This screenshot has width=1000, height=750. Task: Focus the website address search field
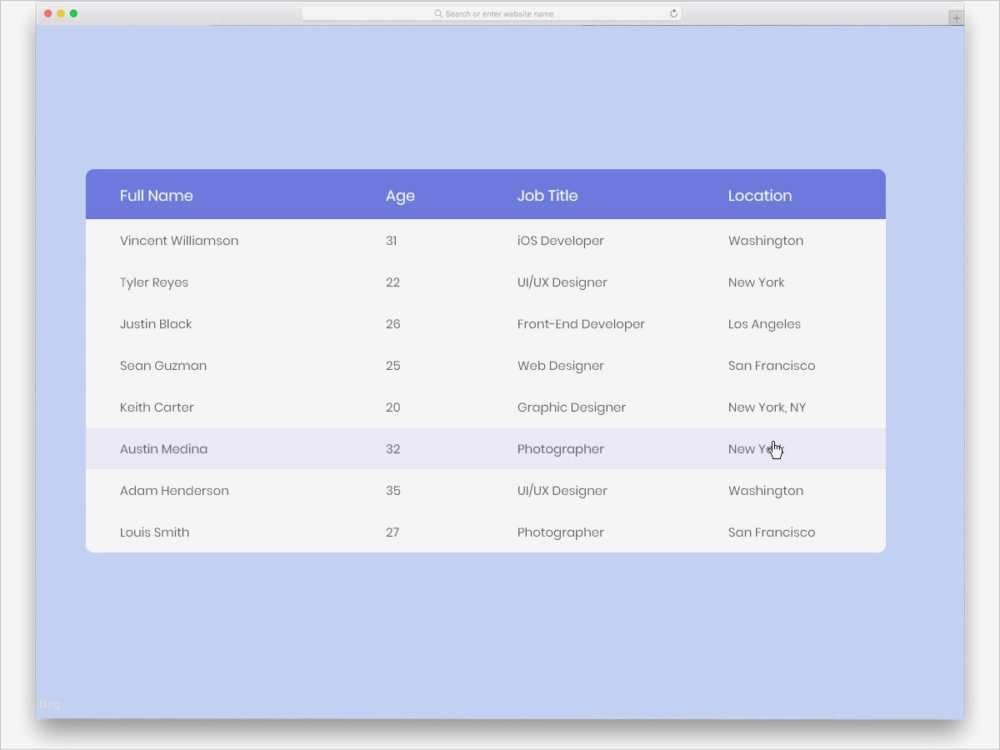(491, 13)
